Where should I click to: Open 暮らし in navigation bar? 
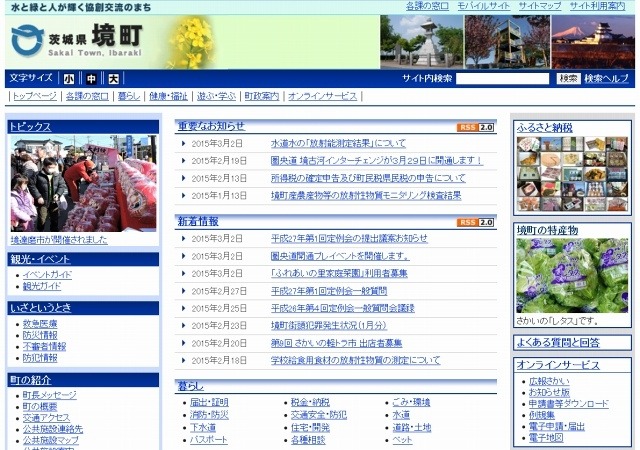pos(129,96)
